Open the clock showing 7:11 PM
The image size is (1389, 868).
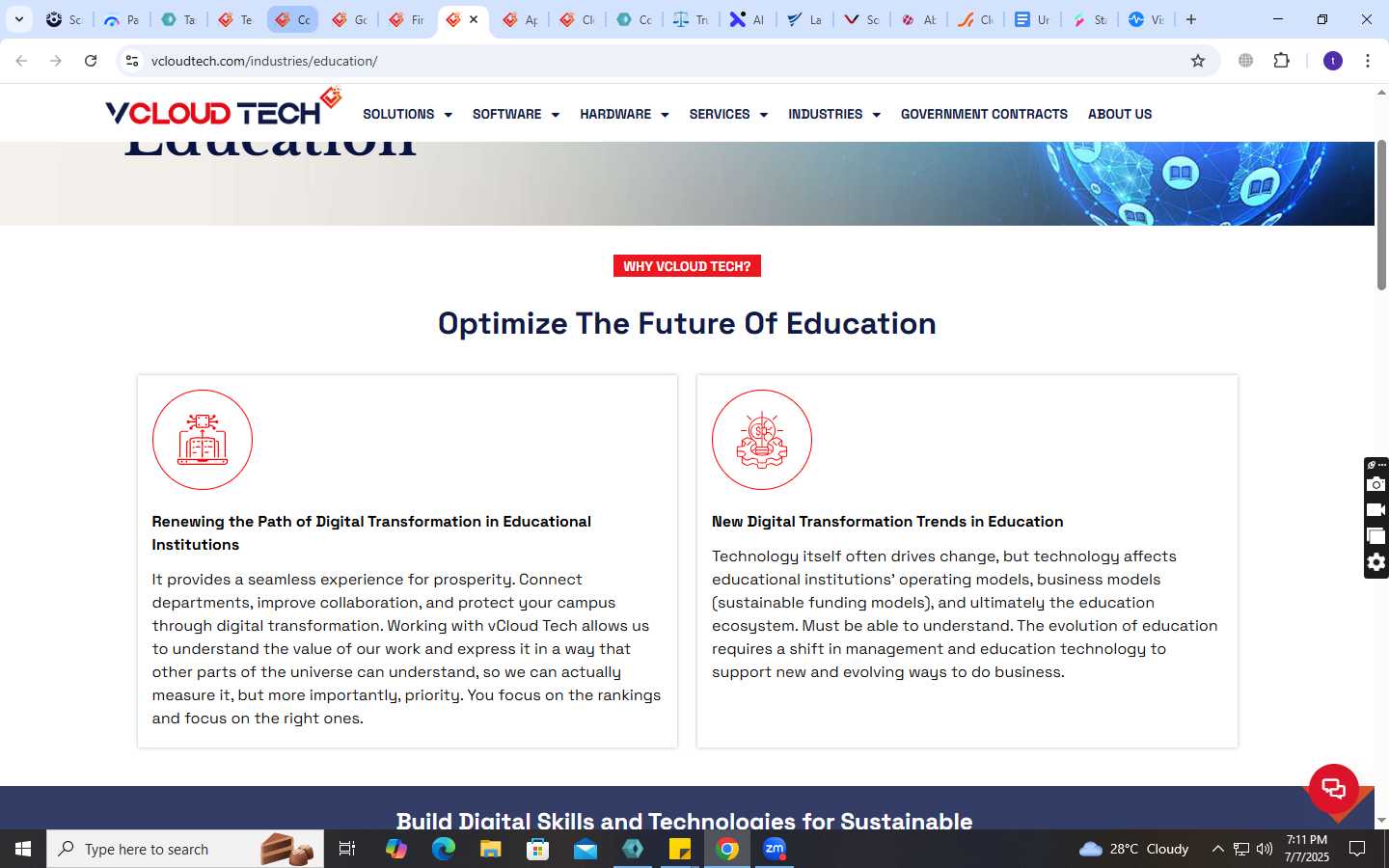[1307, 849]
